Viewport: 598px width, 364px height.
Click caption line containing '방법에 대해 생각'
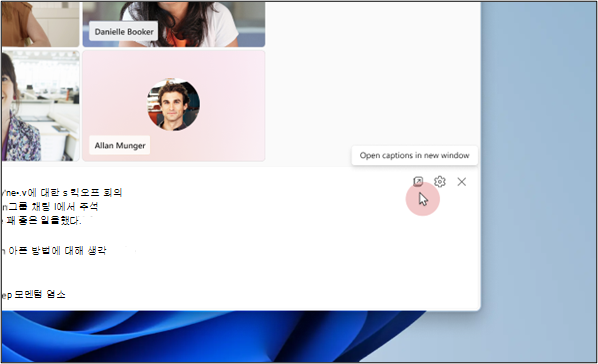(x=54, y=251)
